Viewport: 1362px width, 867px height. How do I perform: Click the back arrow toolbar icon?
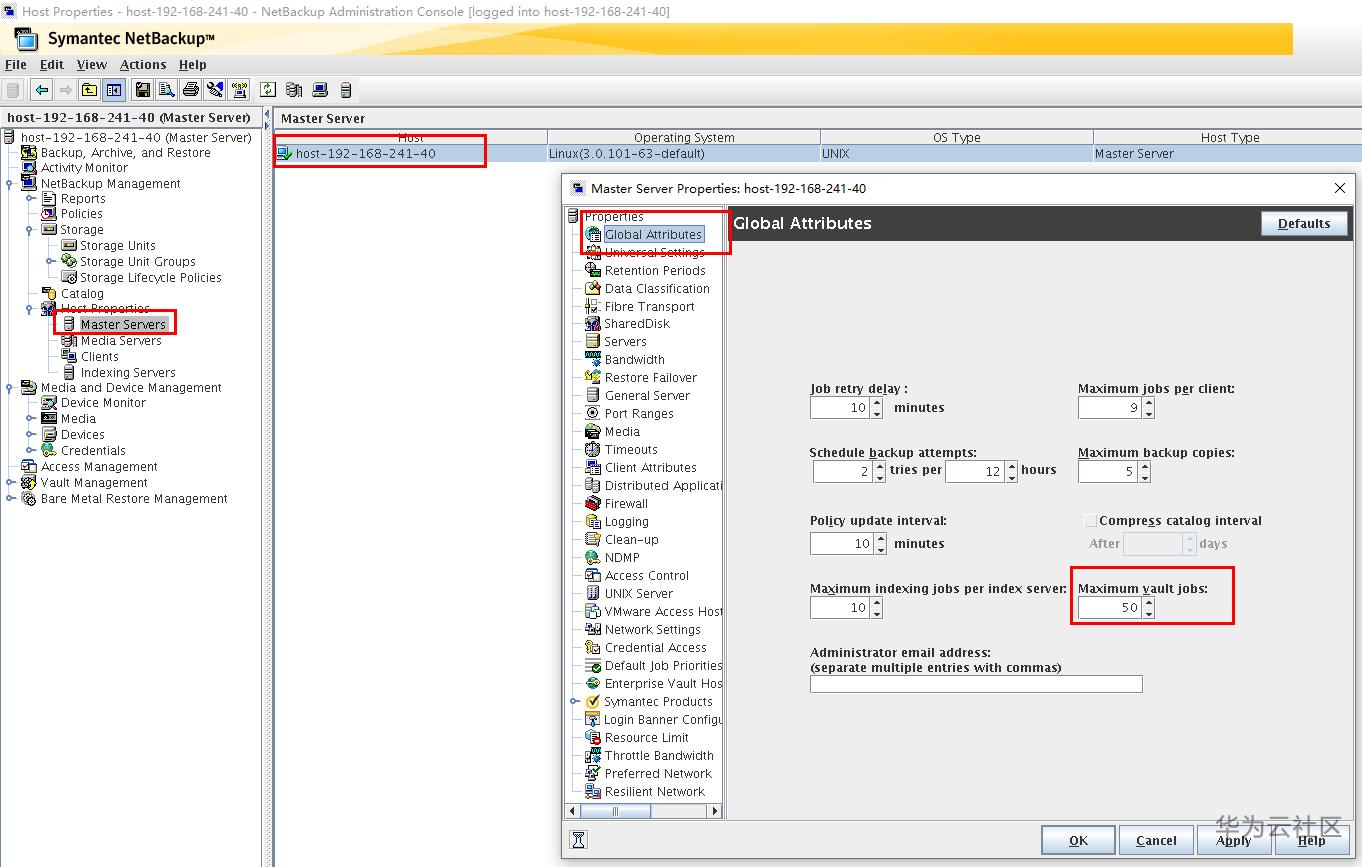tap(41, 90)
